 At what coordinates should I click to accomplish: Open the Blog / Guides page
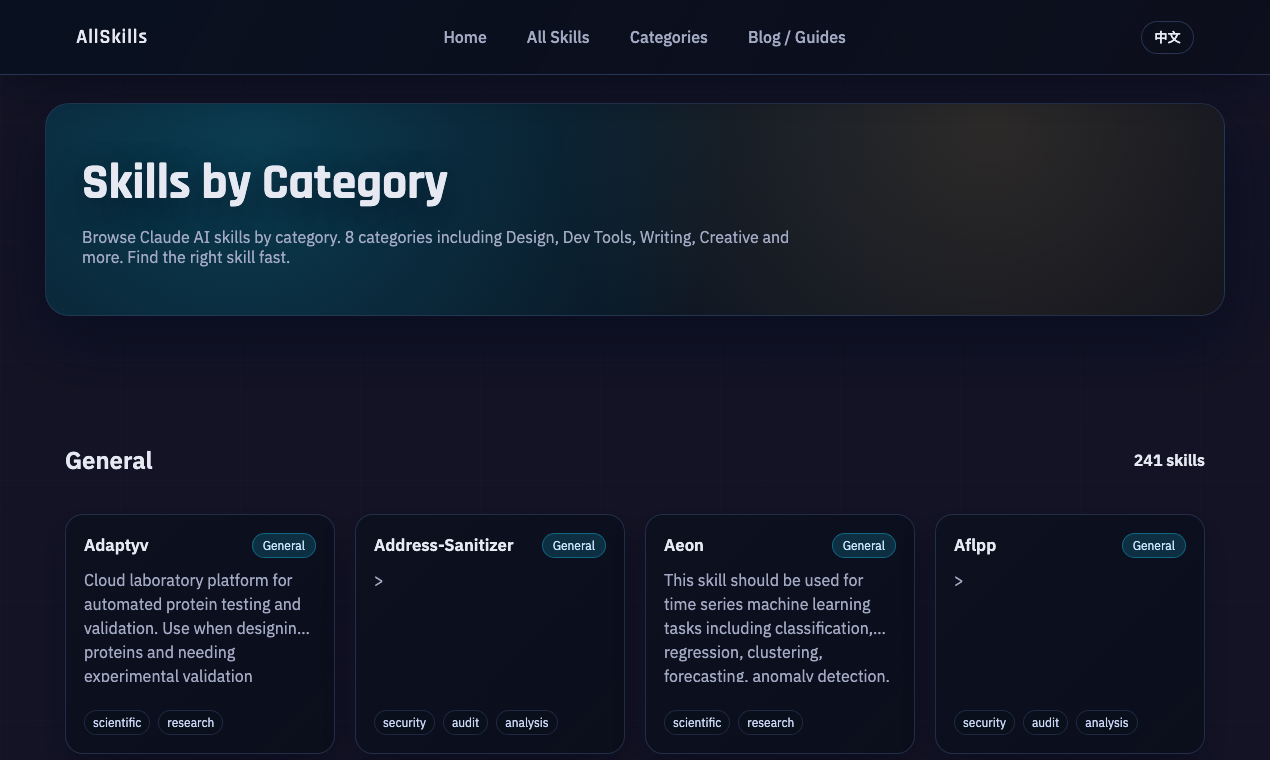click(796, 37)
